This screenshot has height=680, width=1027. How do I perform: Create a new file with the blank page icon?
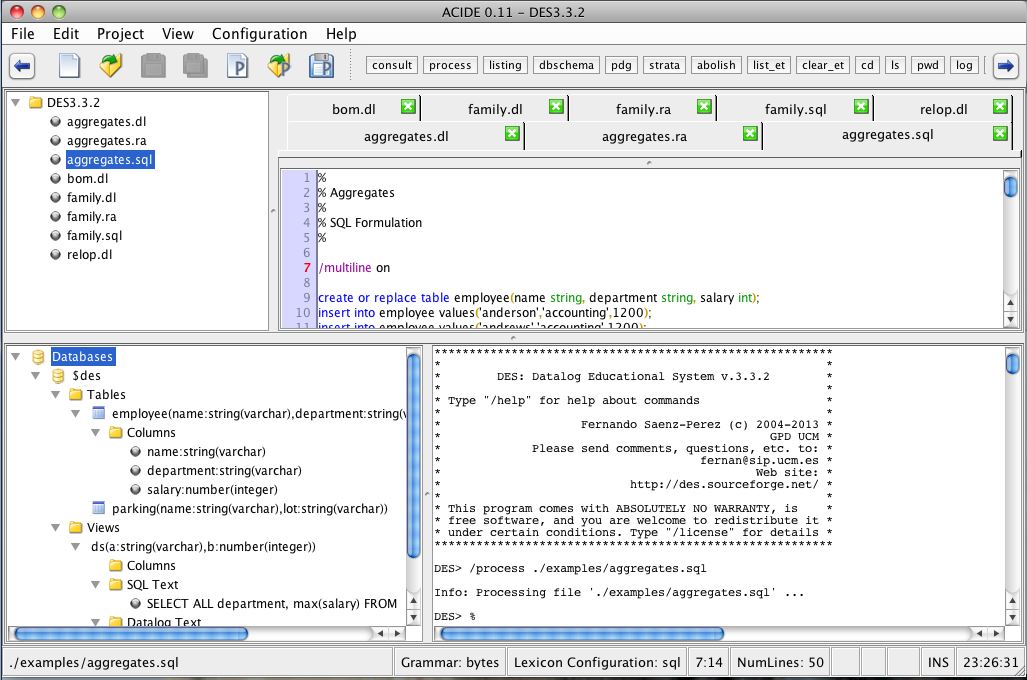pyautogui.click(x=69, y=66)
